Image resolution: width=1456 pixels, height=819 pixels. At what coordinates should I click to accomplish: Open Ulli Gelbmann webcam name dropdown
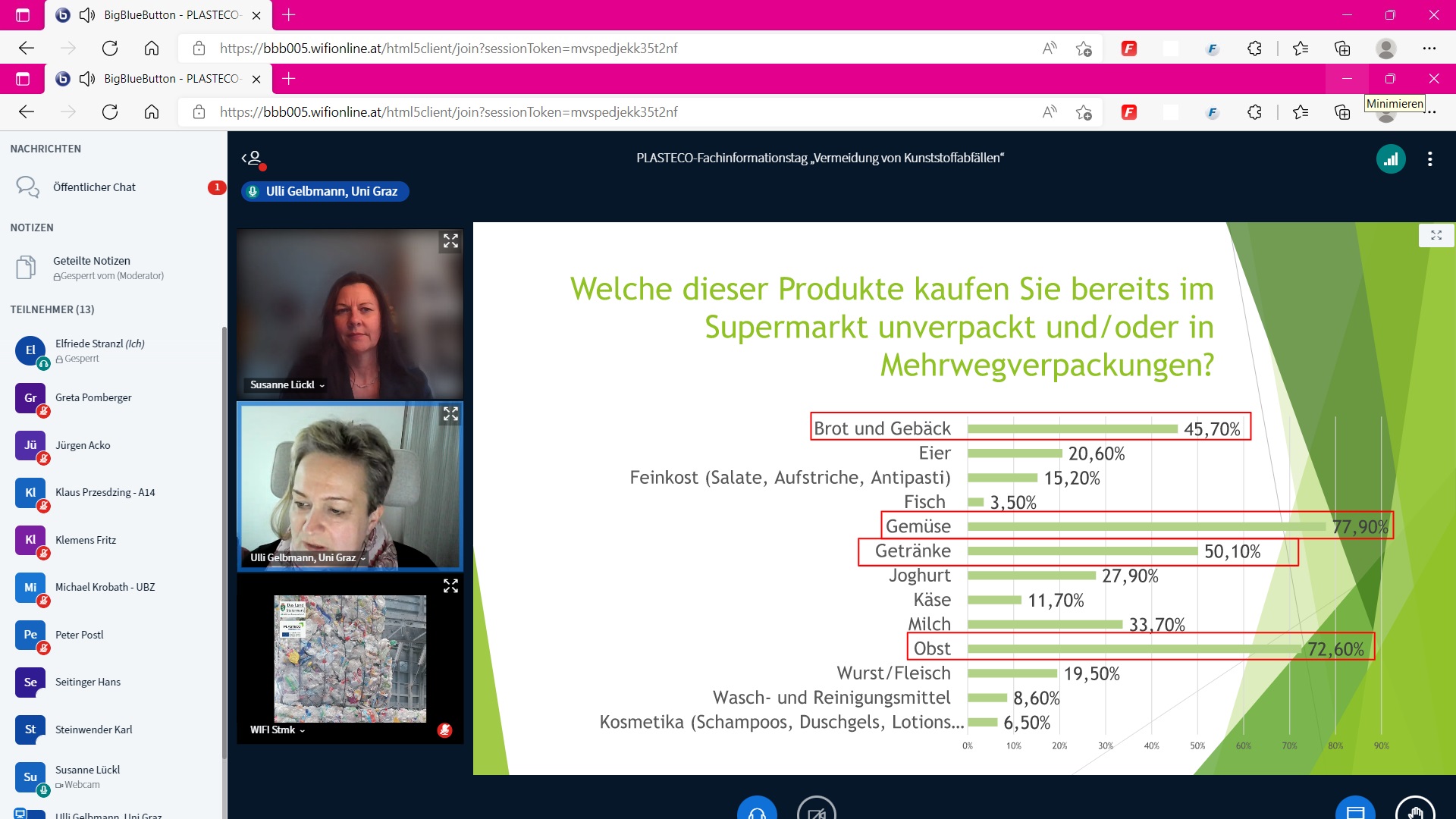[x=308, y=557]
